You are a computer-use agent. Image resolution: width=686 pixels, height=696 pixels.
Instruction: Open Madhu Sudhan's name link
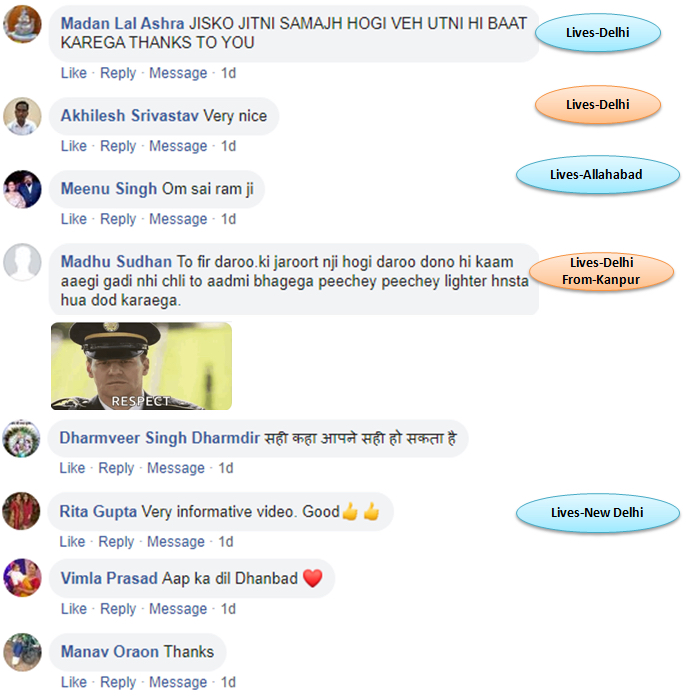[x=116, y=262]
